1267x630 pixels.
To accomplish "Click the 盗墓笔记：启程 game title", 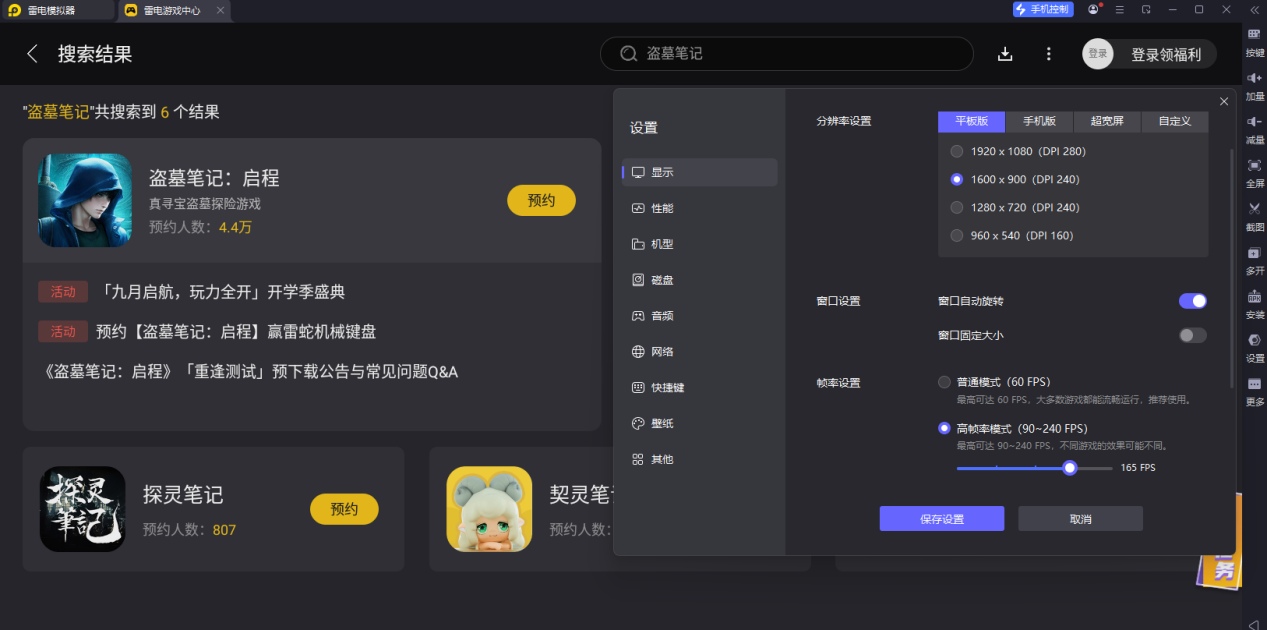I will pyautogui.click(x=214, y=178).
